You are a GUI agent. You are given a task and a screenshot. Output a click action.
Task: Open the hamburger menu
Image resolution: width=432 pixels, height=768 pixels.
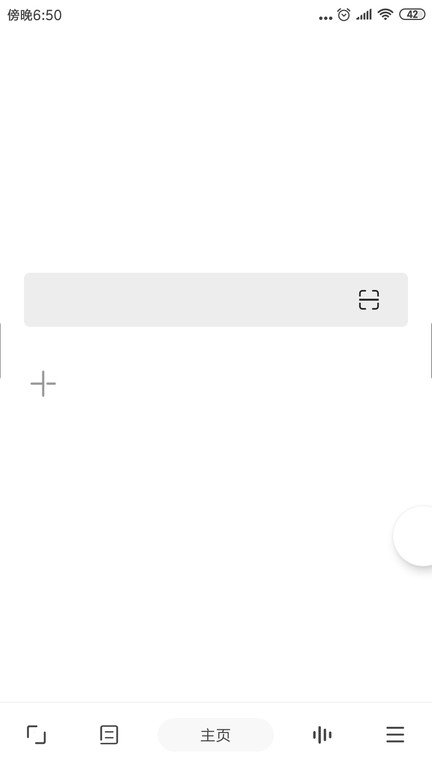point(395,735)
